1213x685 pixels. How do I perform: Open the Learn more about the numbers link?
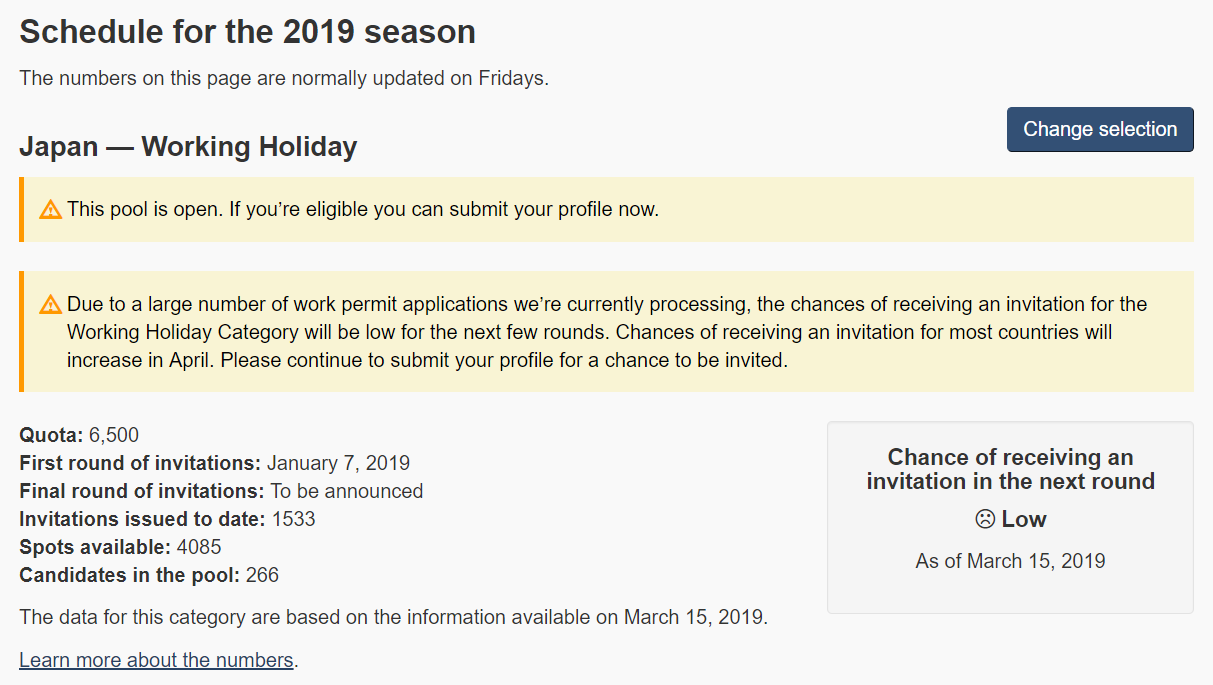[157, 660]
